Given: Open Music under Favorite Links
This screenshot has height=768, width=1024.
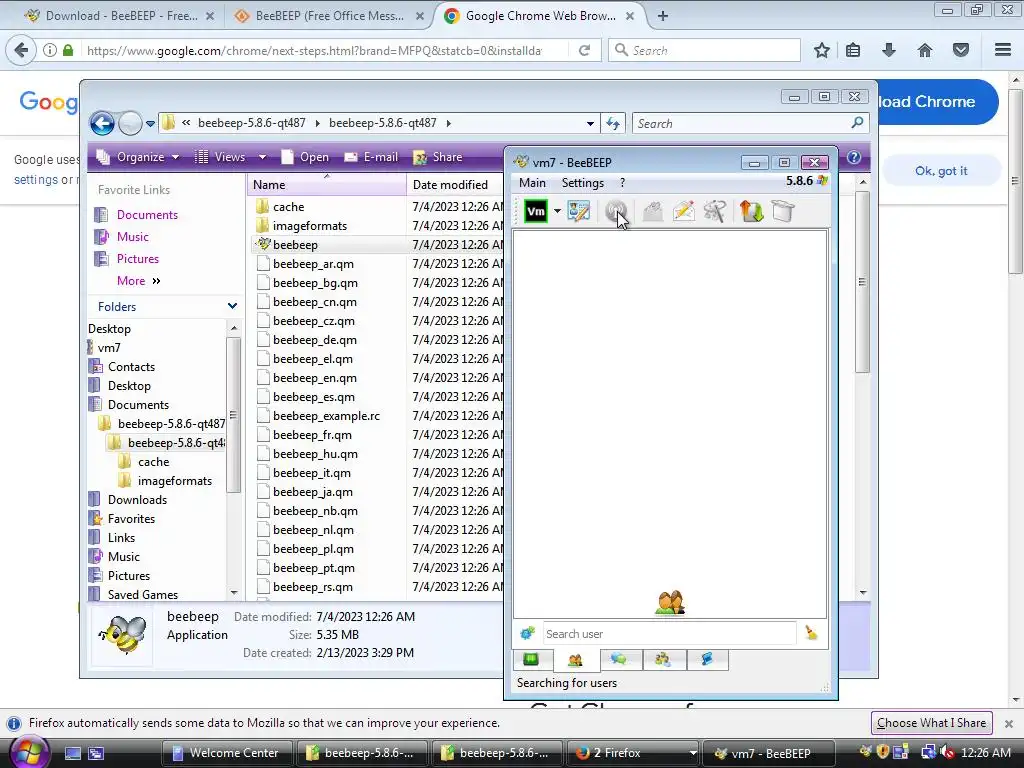Looking at the screenshot, I should tap(133, 236).
